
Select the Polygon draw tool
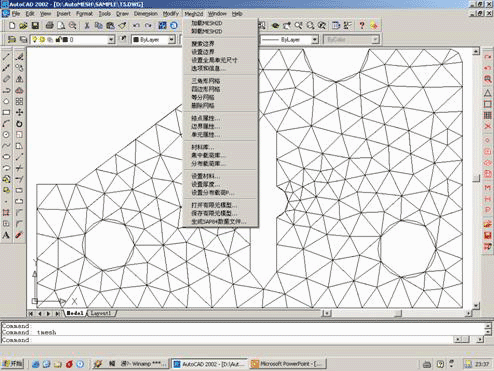[x=6, y=101]
